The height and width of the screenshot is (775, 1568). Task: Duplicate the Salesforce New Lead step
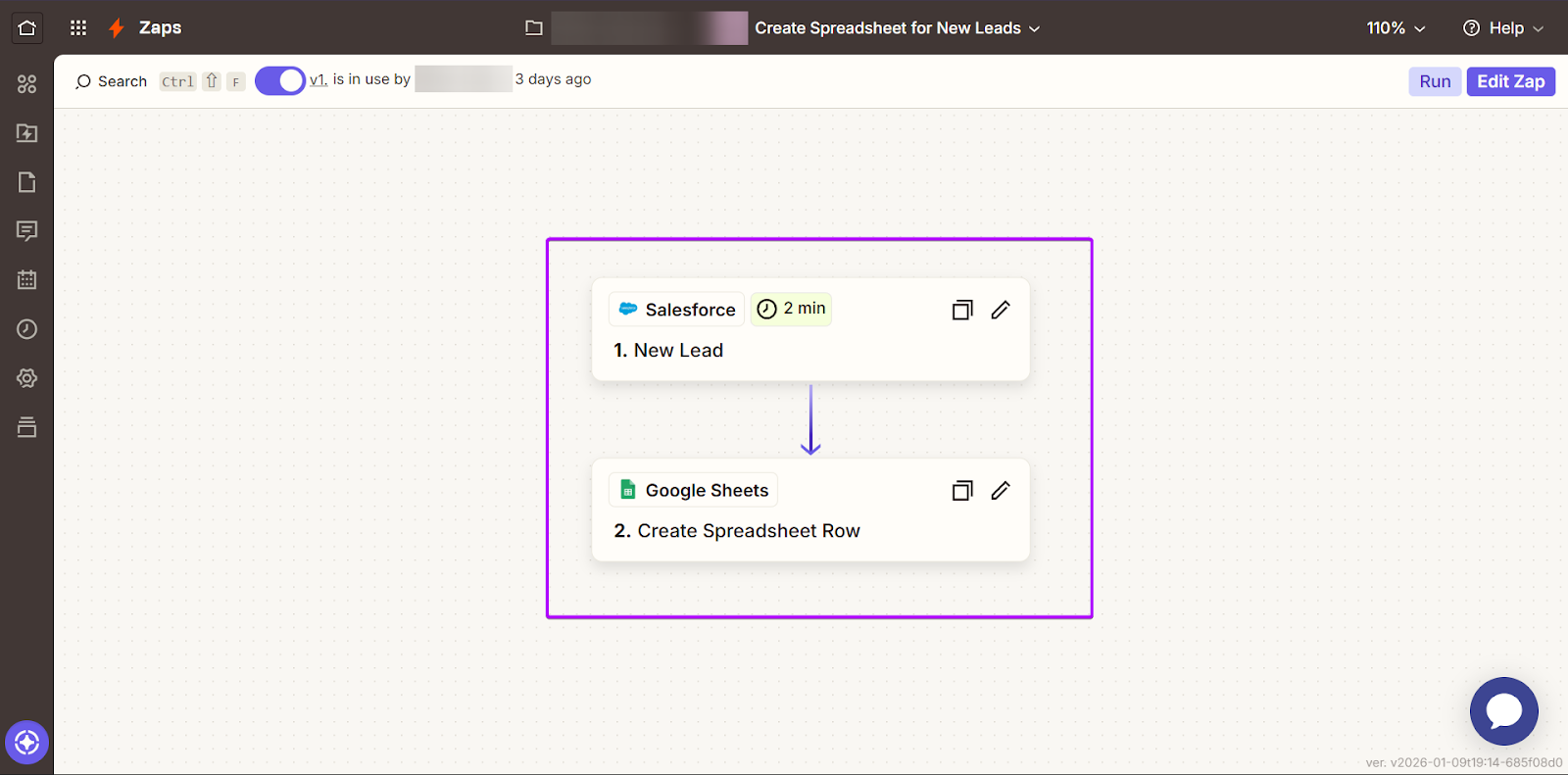[x=962, y=310]
